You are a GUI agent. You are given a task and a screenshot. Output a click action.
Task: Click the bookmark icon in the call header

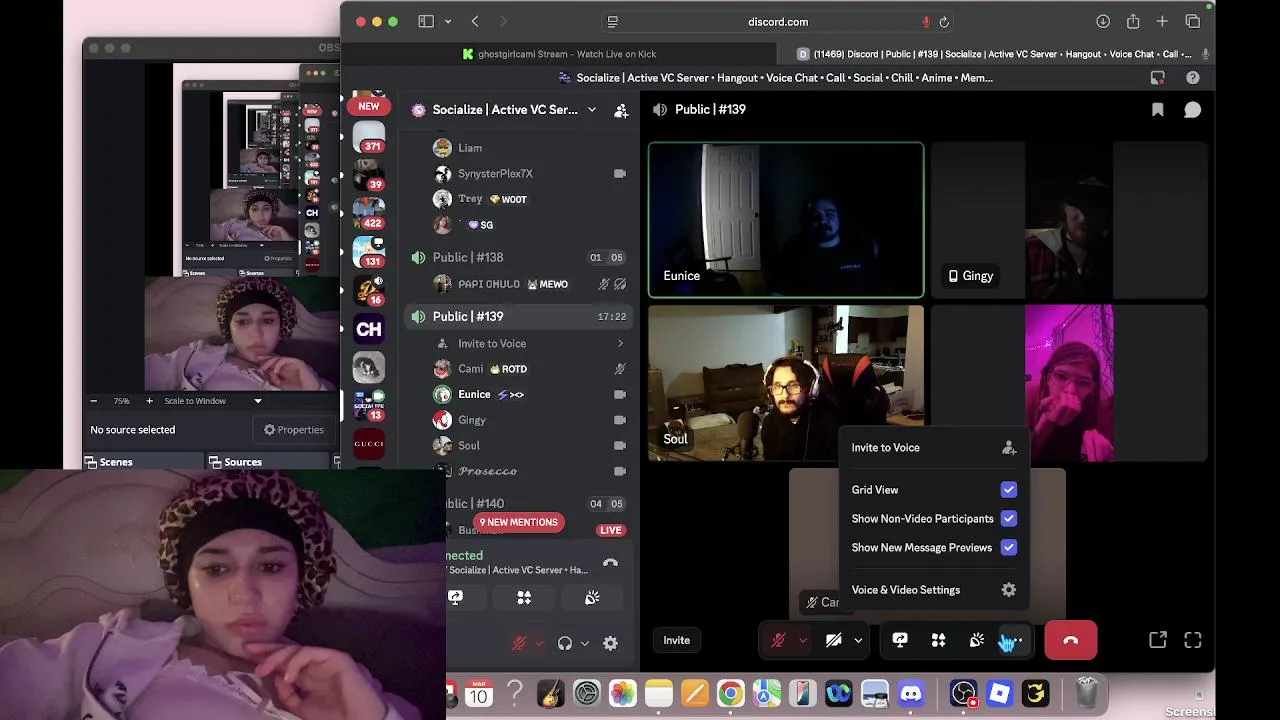click(1158, 110)
